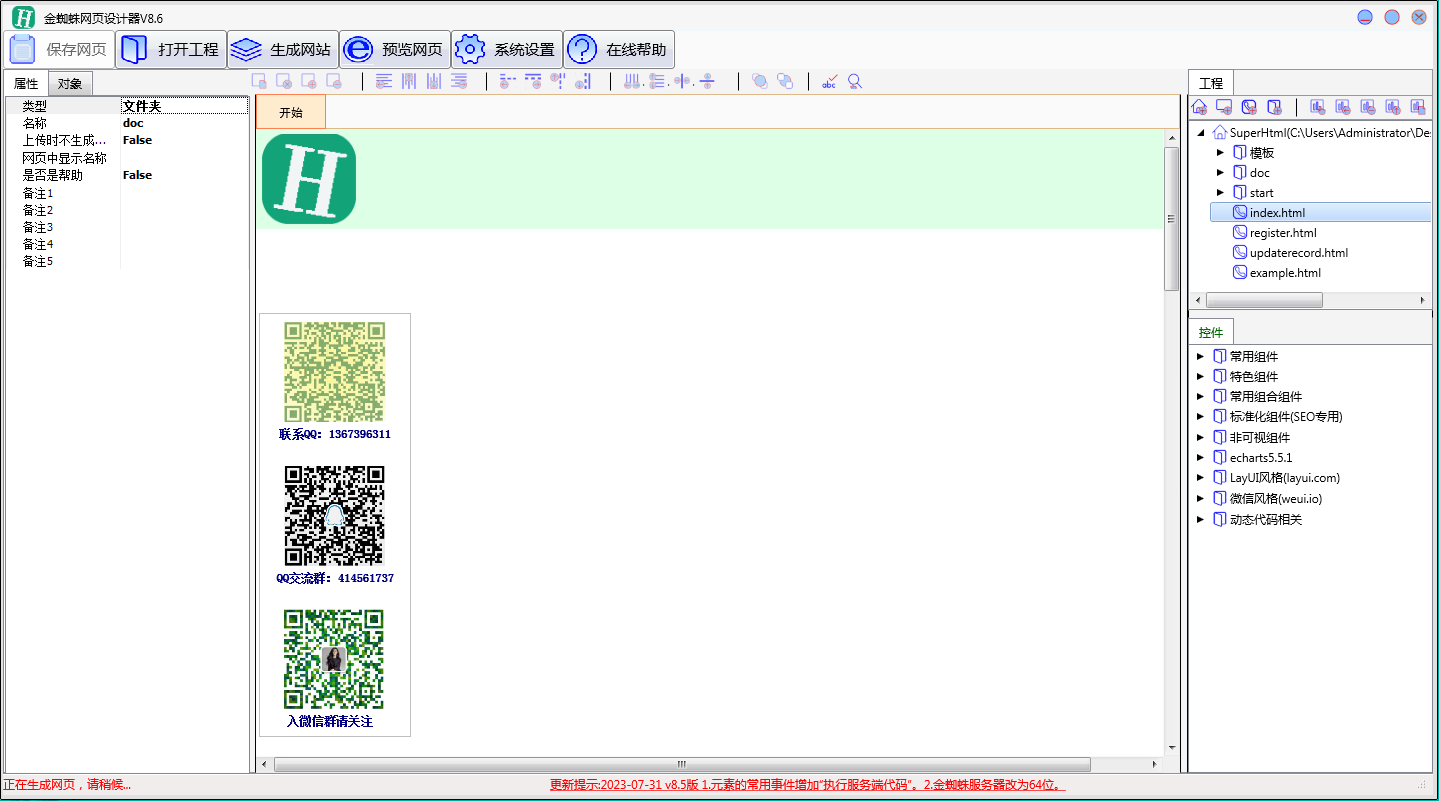Viewport: 1439px width, 801px height.
Task: Click the canvas horizontal scrollbar thumb
Action: click(x=682, y=764)
